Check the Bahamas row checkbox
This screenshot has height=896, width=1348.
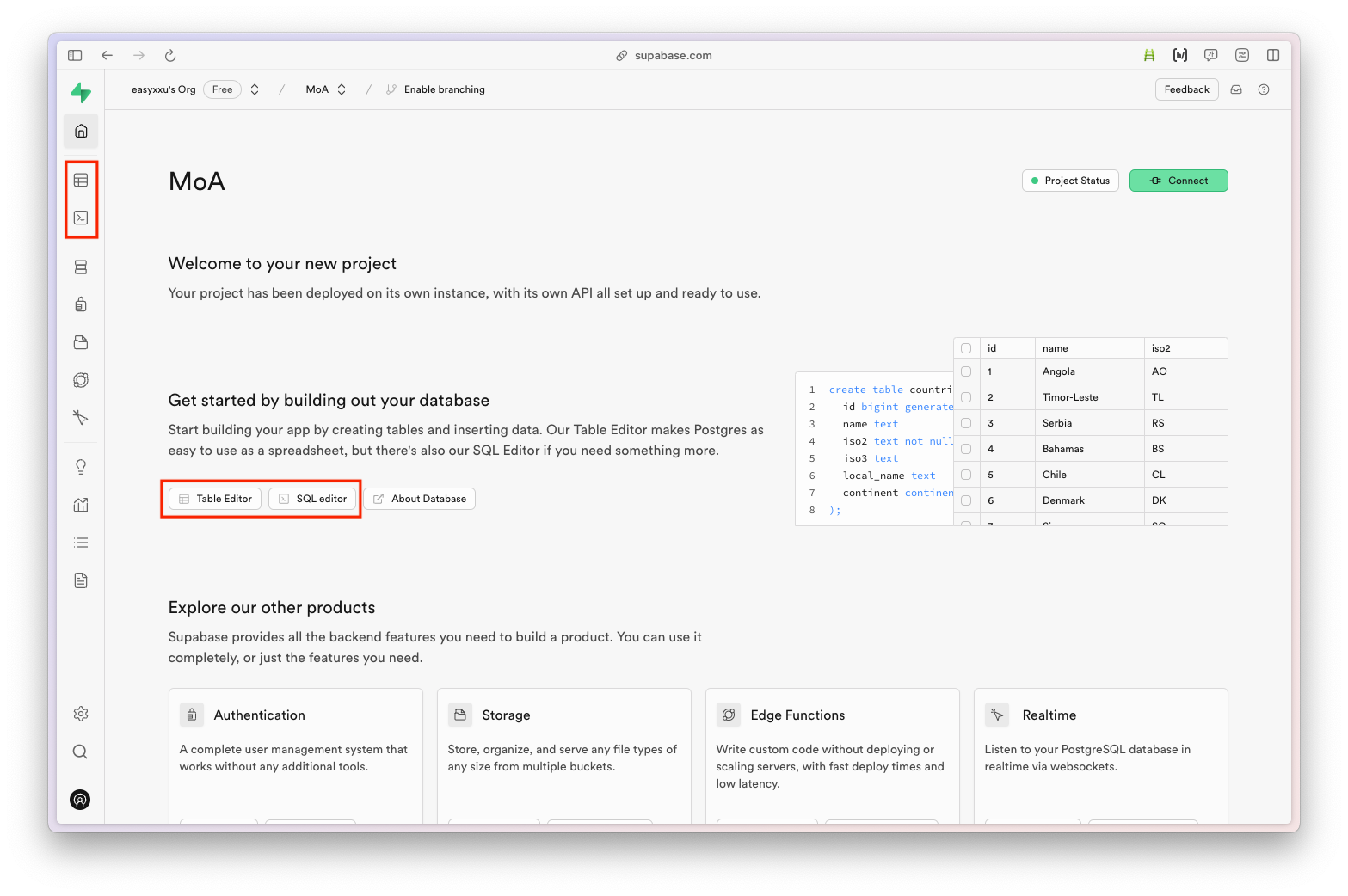point(966,449)
